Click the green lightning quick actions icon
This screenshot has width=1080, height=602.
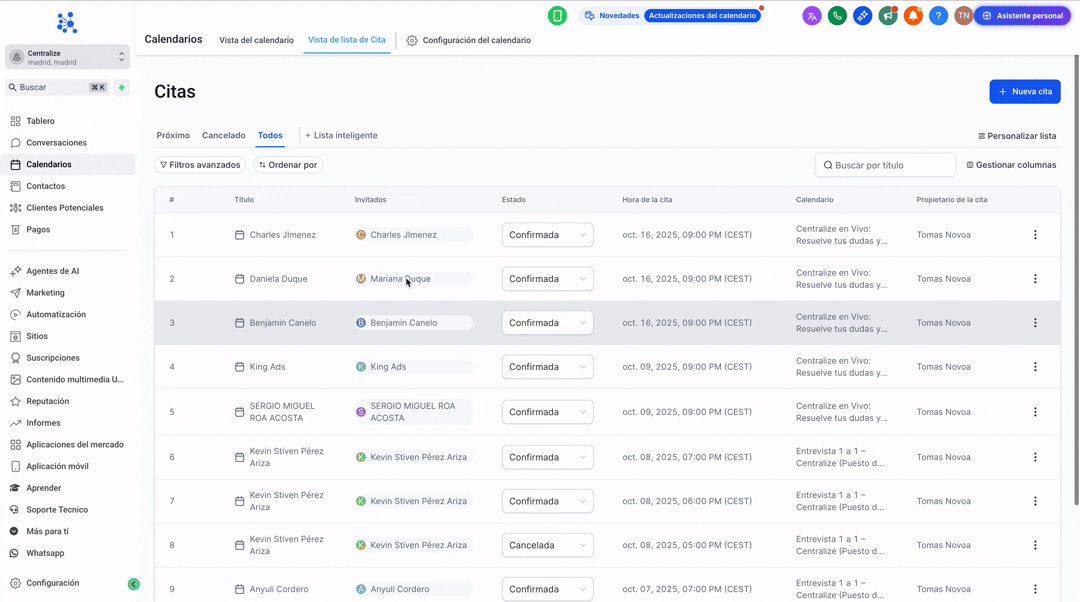pos(122,87)
